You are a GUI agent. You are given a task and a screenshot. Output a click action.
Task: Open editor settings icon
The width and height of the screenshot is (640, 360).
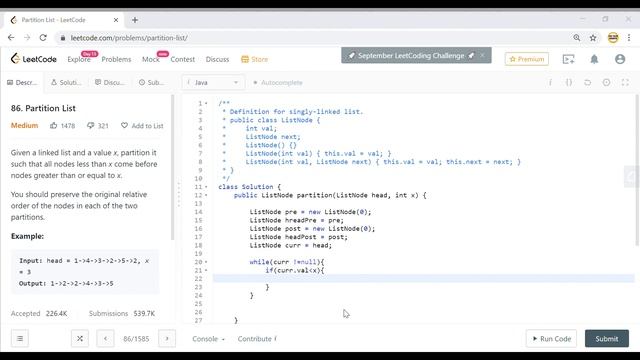607,82
